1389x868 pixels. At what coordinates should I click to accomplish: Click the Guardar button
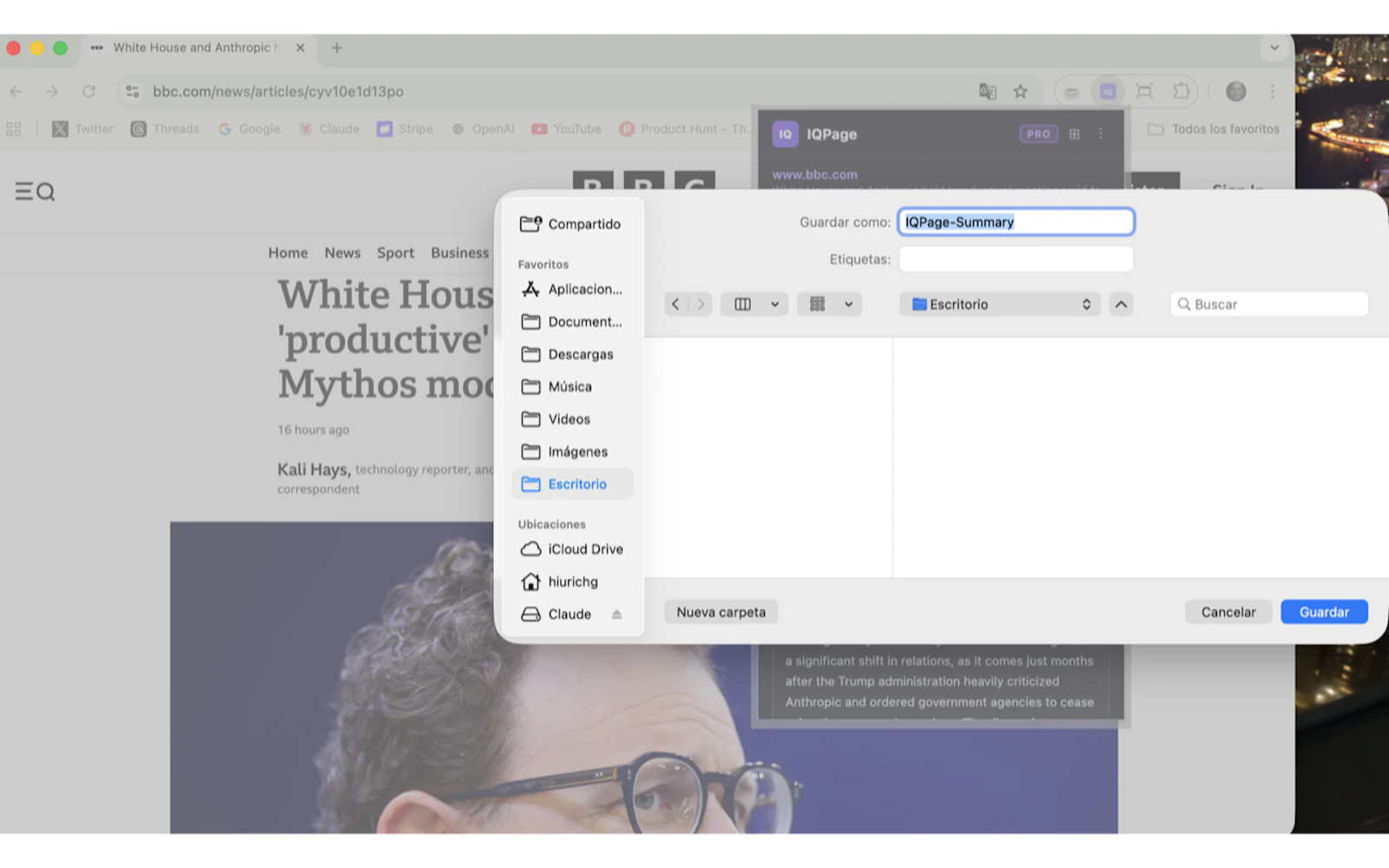coord(1324,612)
